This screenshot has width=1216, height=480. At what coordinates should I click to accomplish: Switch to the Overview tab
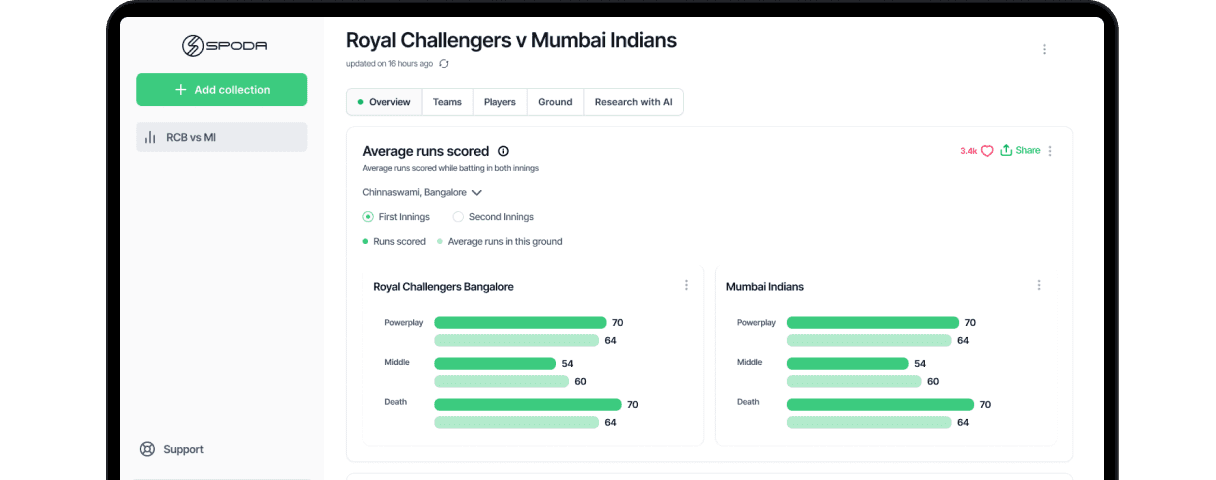click(384, 102)
